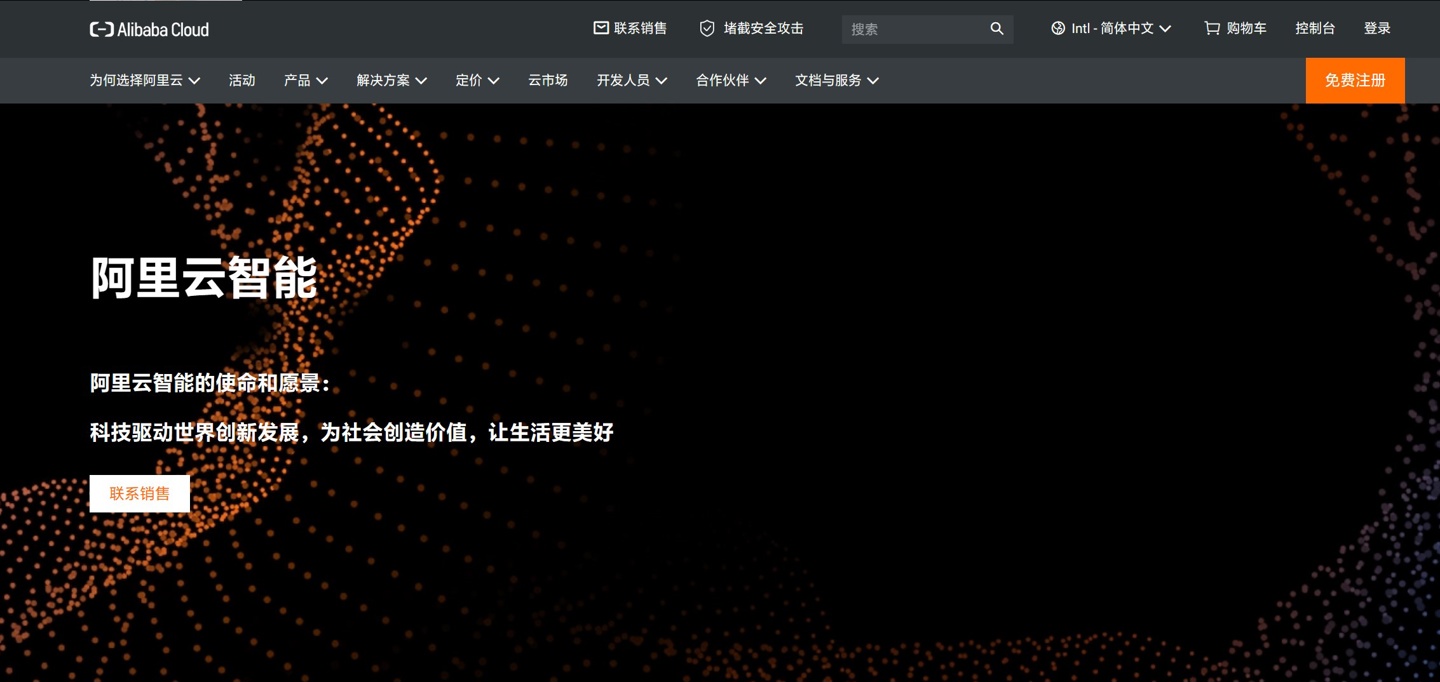
Task: Expand the 合作伙伴 partners menu
Action: pyautogui.click(x=731, y=80)
